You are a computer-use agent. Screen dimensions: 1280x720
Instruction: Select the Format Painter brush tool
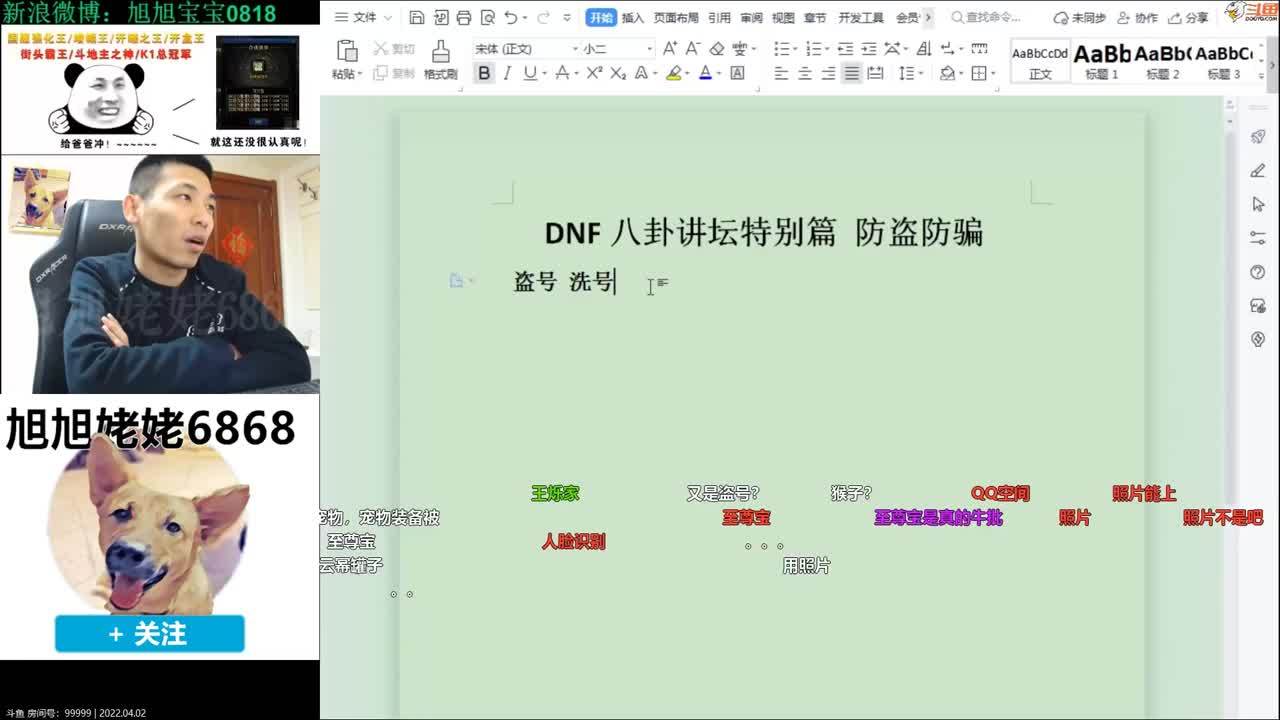click(440, 60)
